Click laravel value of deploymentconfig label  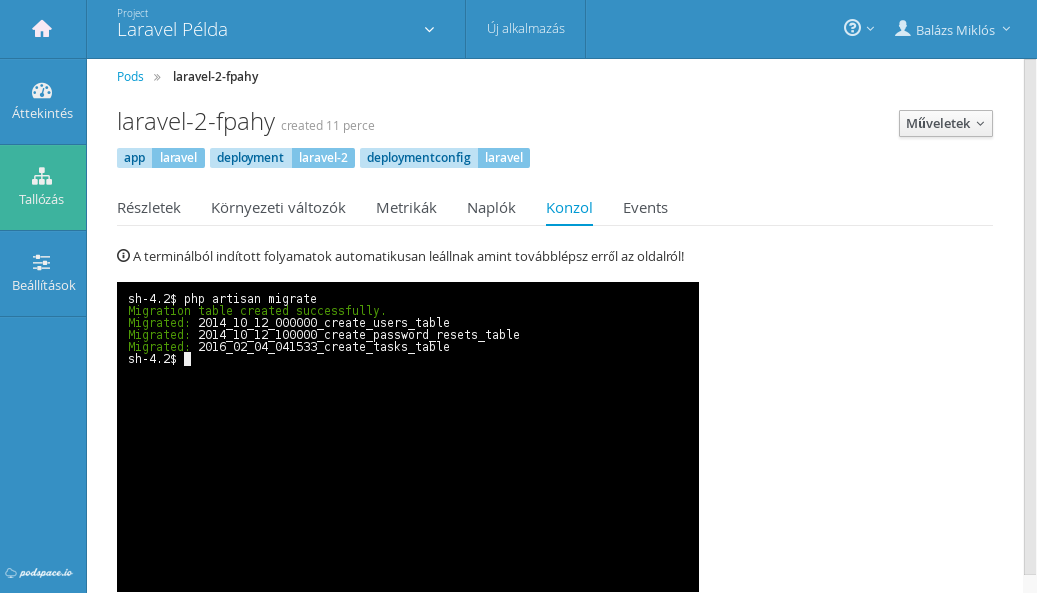coord(504,158)
